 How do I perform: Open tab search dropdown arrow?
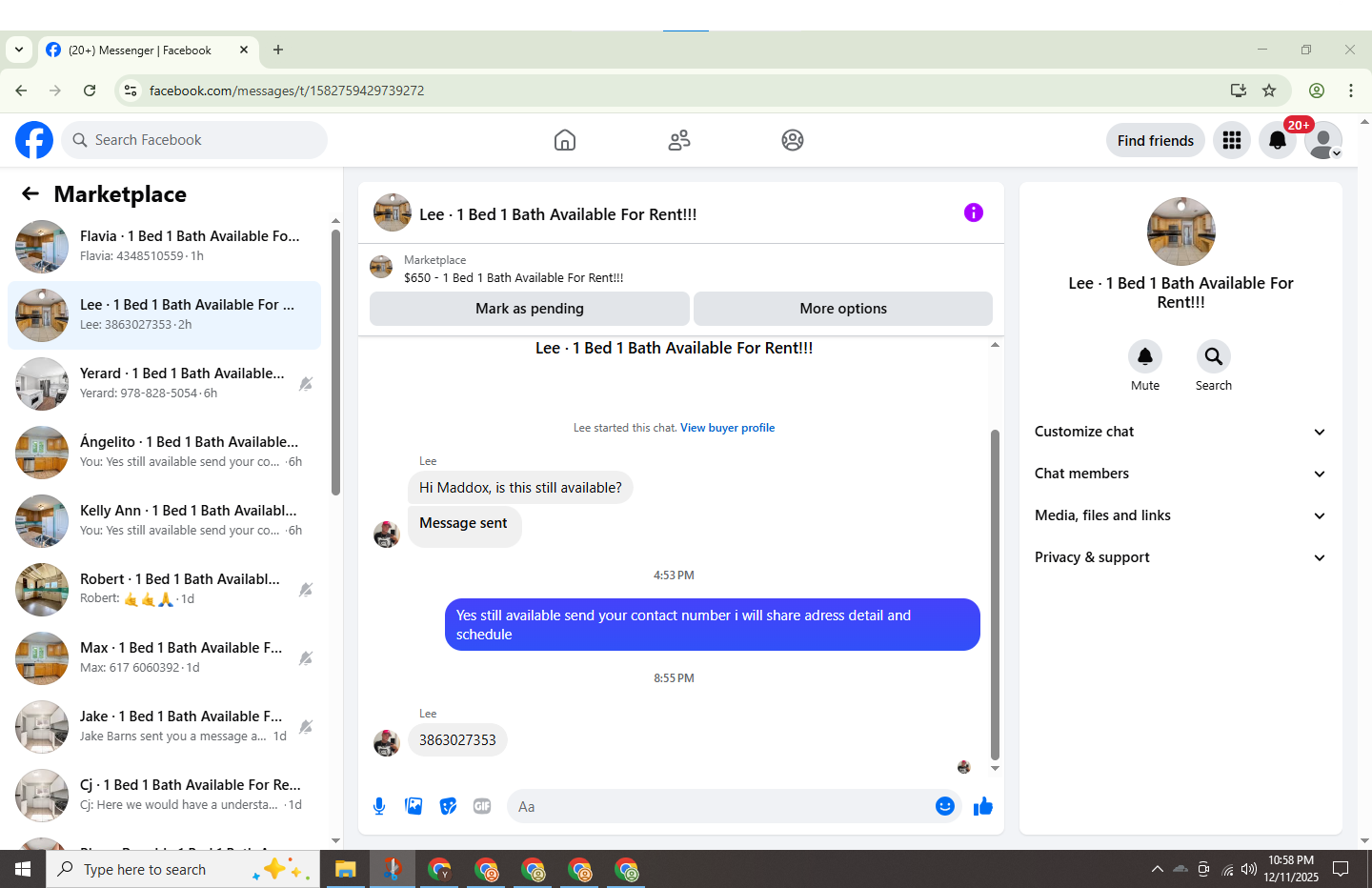pos(19,50)
